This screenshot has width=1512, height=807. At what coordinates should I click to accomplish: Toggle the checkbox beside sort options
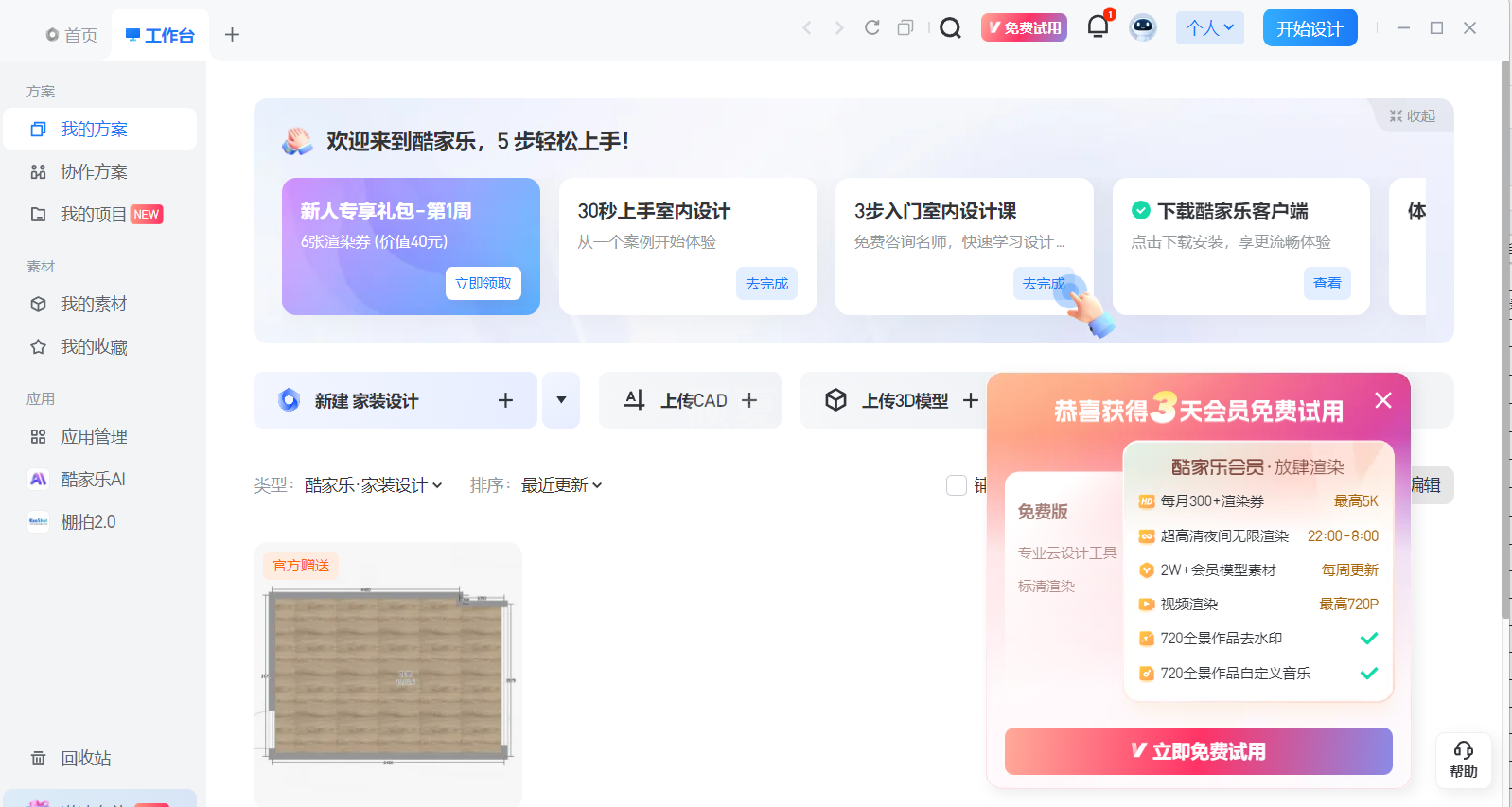point(957,485)
